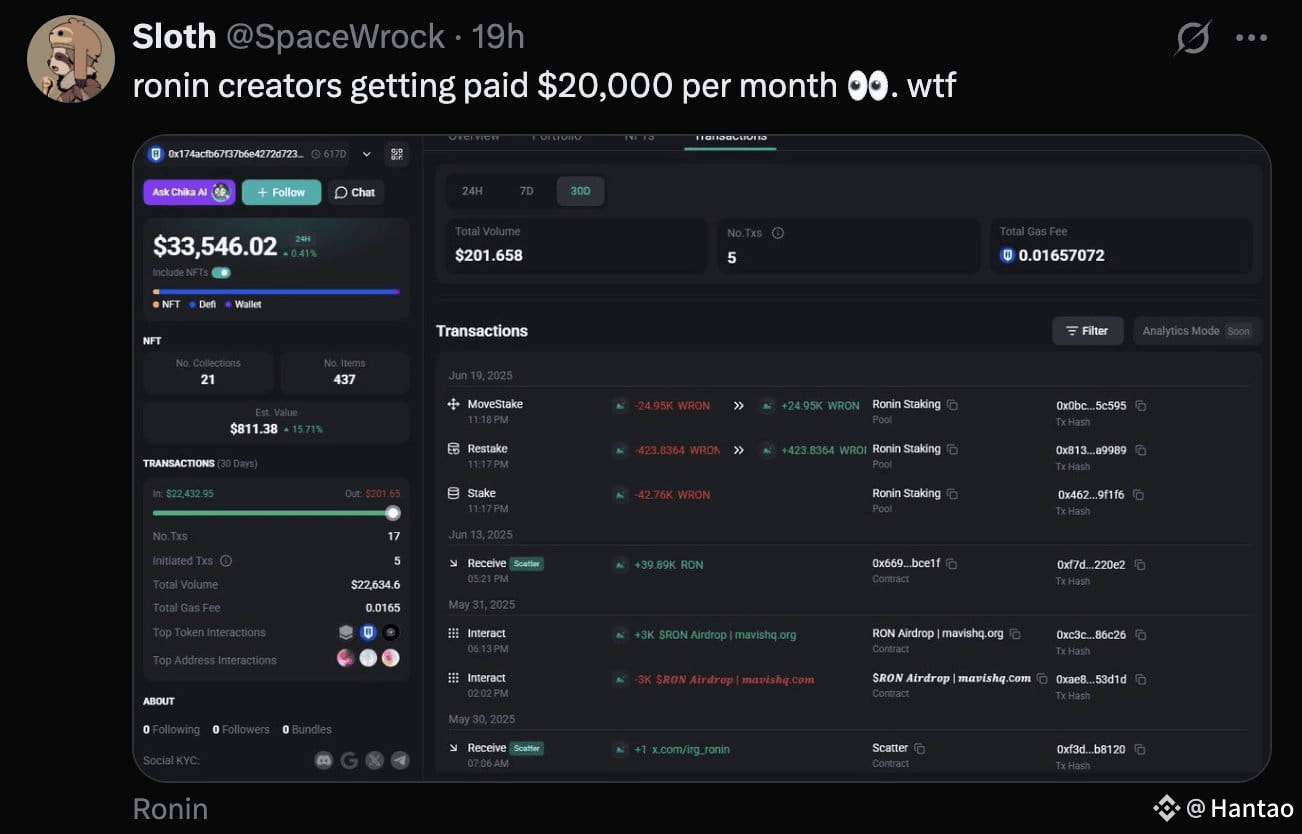Copy Ronin Staking address in Stake row

point(953,494)
